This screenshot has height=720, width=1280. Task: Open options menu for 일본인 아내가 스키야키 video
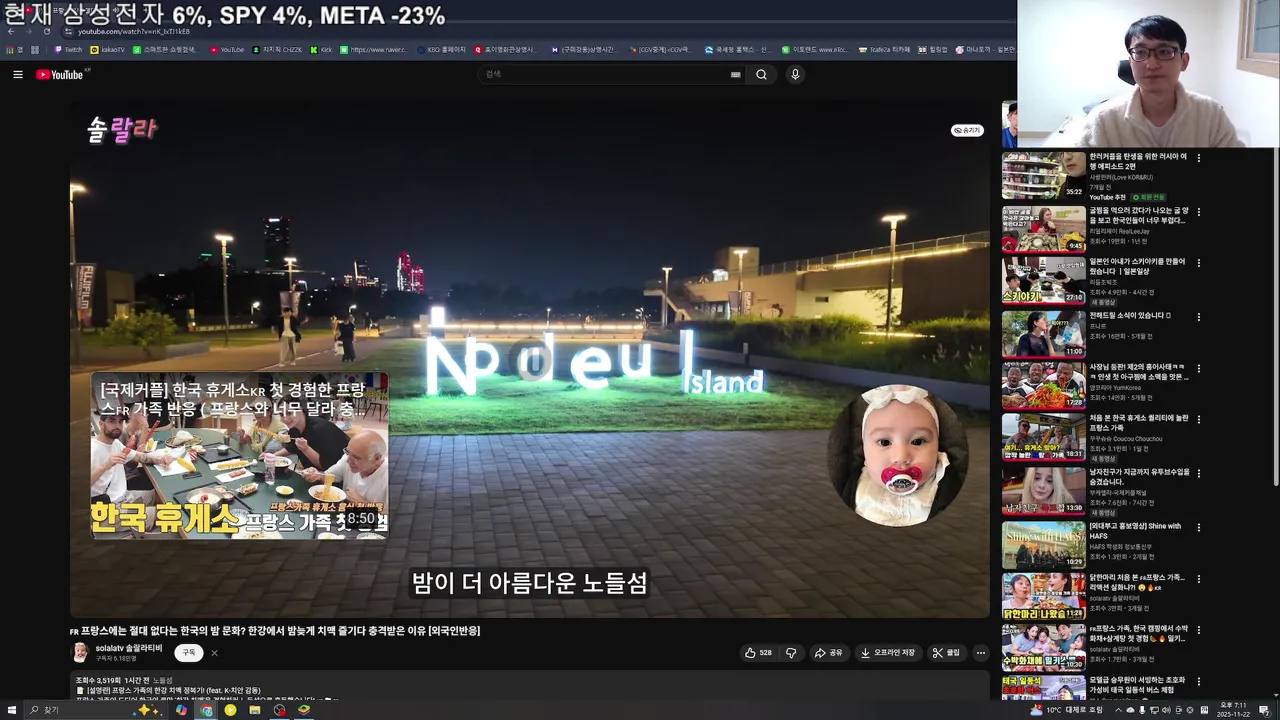pyautogui.click(x=1198, y=263)
